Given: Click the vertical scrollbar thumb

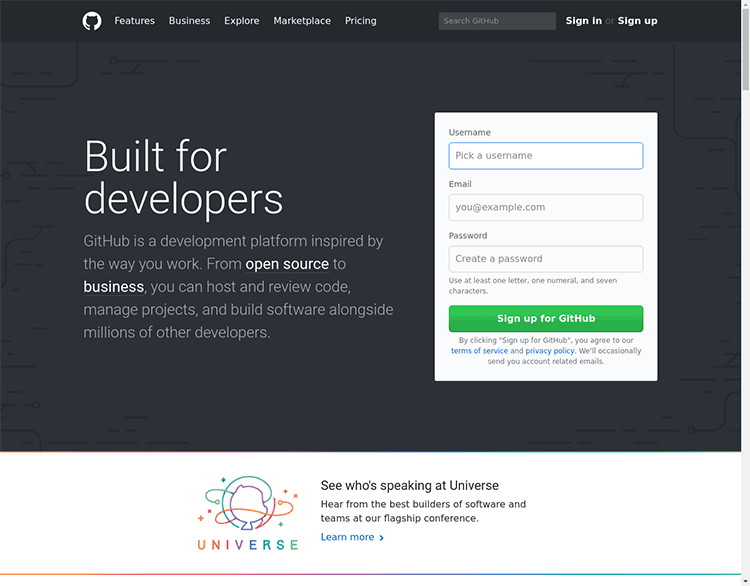Looking at the screenshot, I should tap(745, 48).
